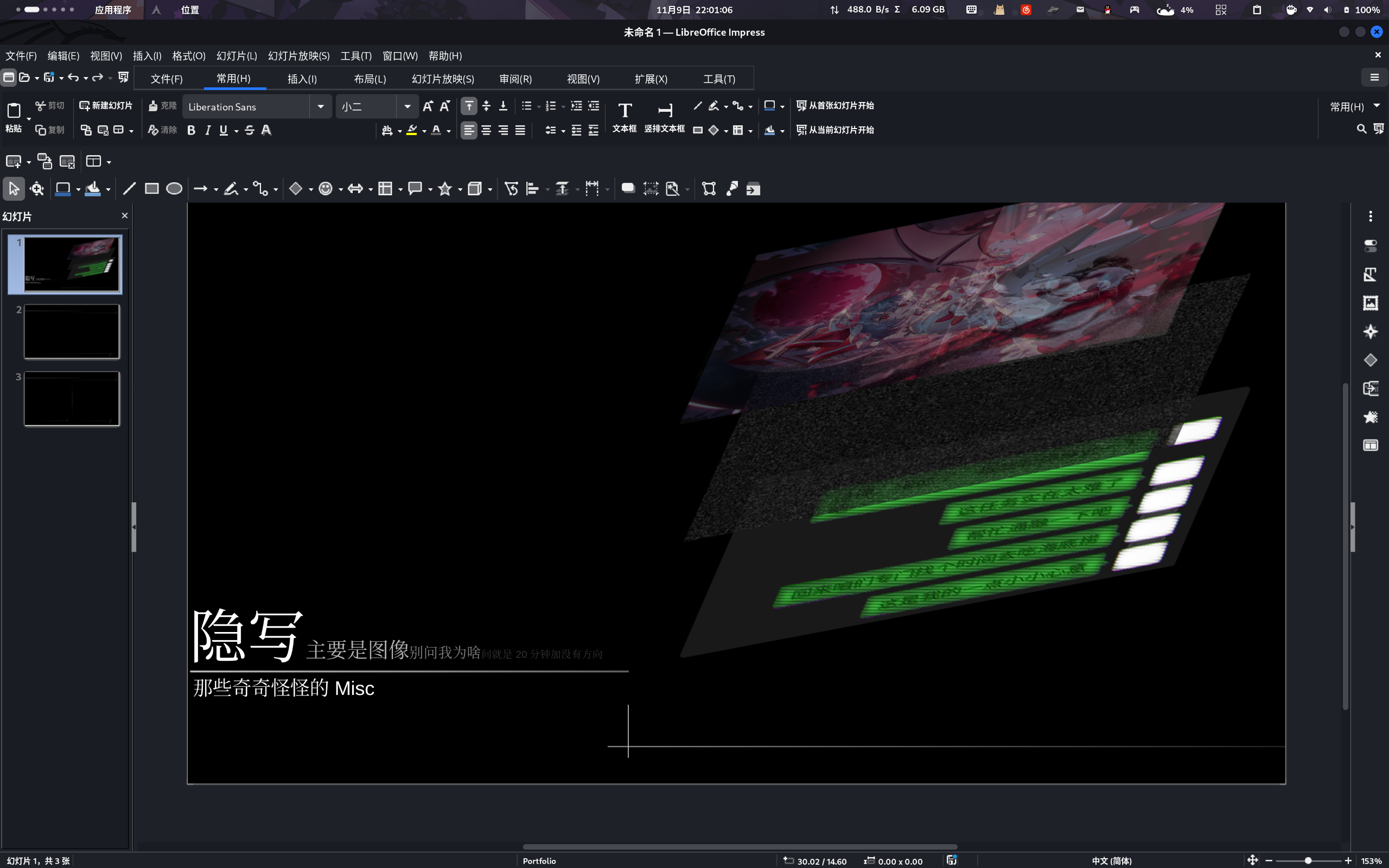The width and height of the screenshot is (1389, 868).
Task: Switch to the 布局(L) ribbon tab
Action: [369, 79]
